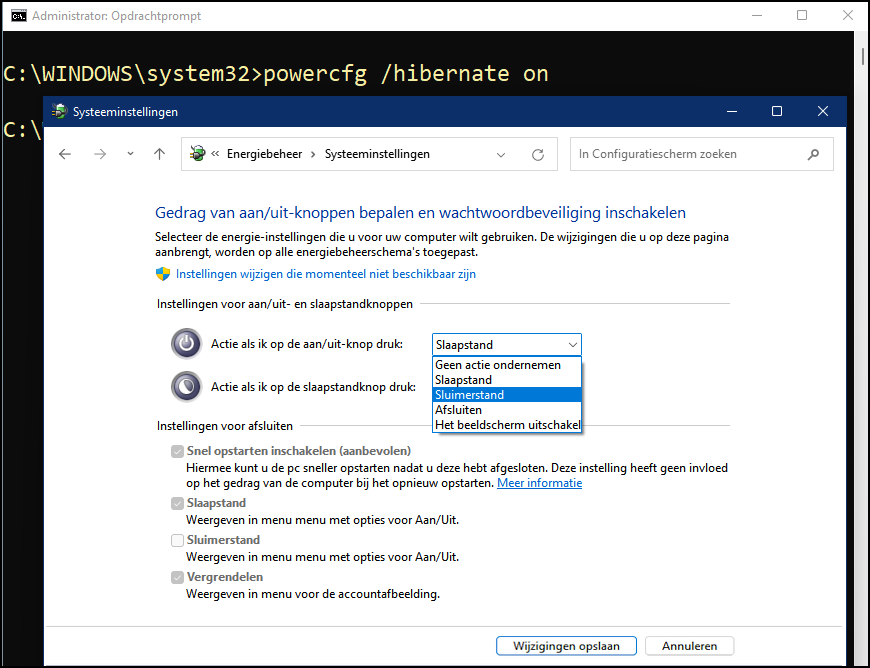
Task: Choose 'Slaapstand' in the dropdown list
Action: (x=507, y=380)
